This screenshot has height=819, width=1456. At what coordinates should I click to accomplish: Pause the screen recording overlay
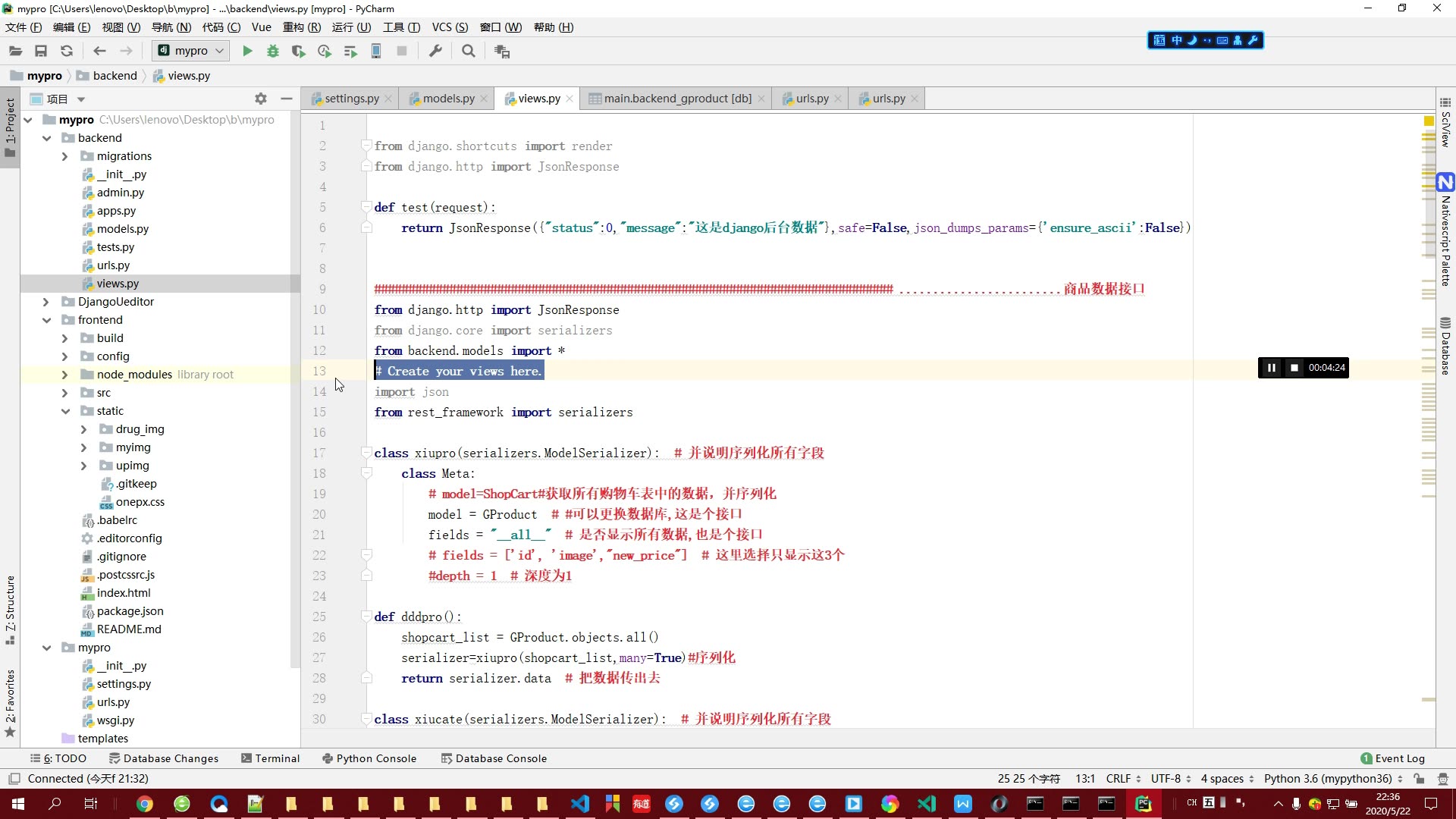(1272, 368)
